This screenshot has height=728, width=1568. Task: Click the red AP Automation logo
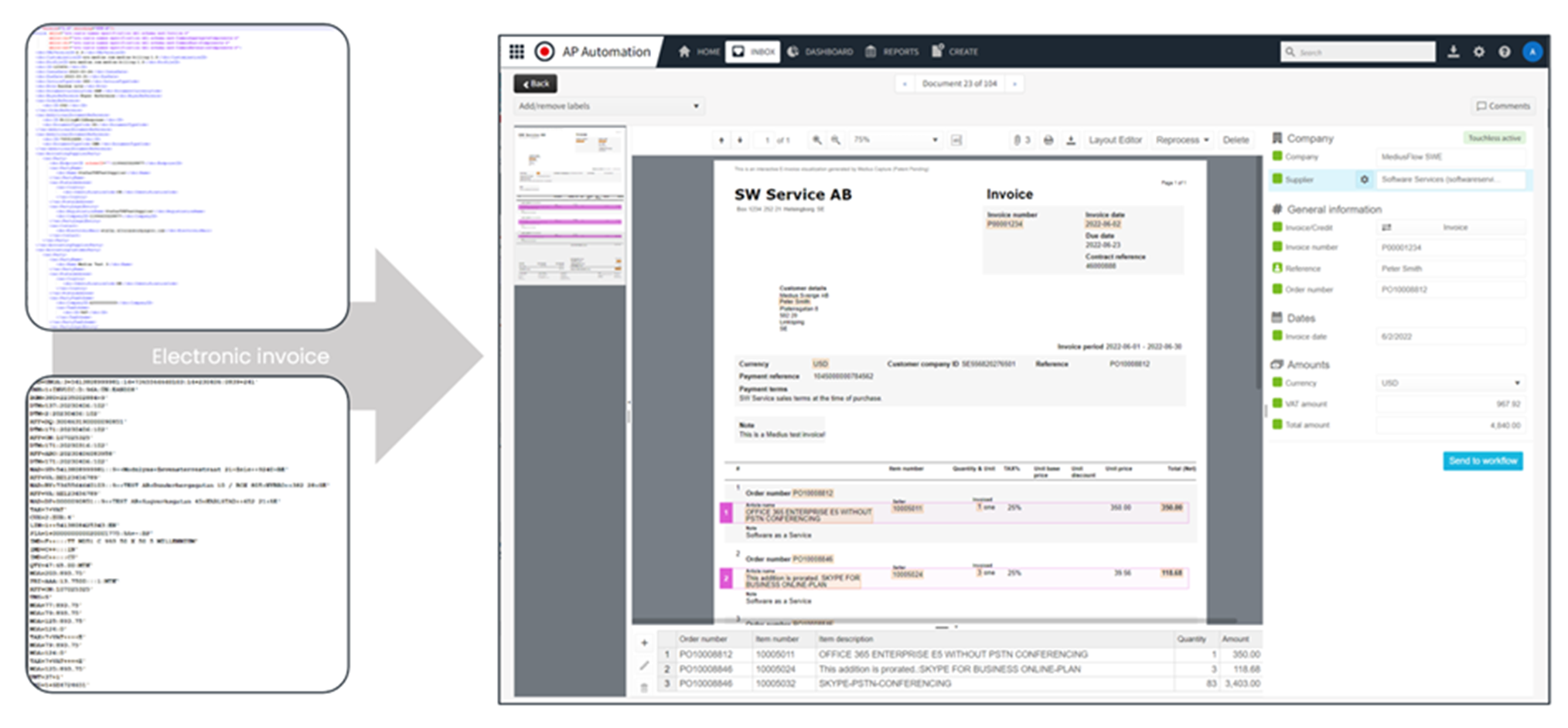click(x=544, y=52)
